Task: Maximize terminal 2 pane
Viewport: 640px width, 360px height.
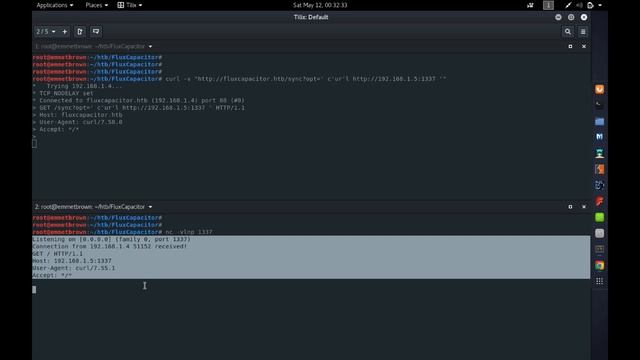Action: point(570,207)
